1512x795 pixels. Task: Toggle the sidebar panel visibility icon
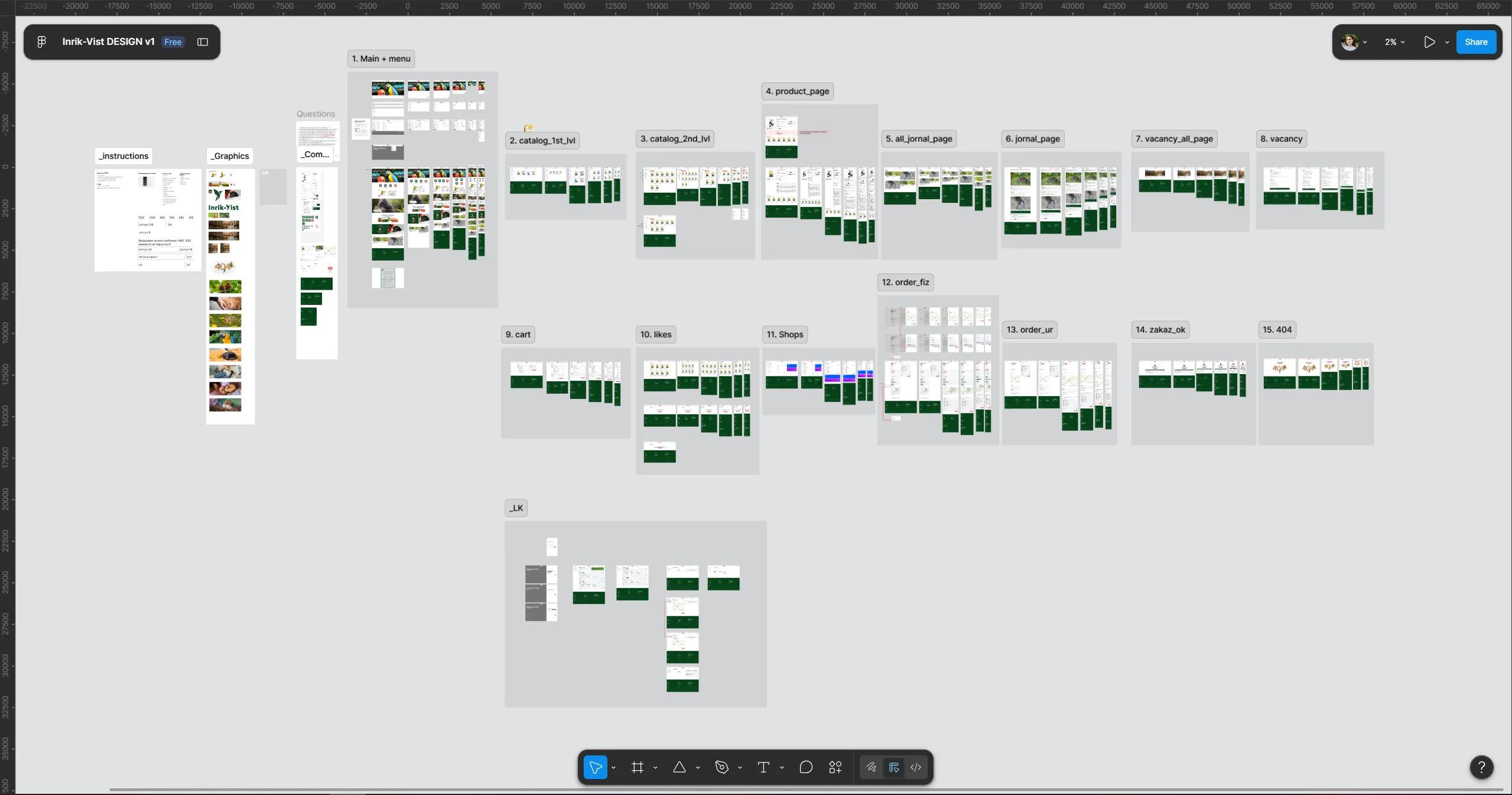[203, 42]
